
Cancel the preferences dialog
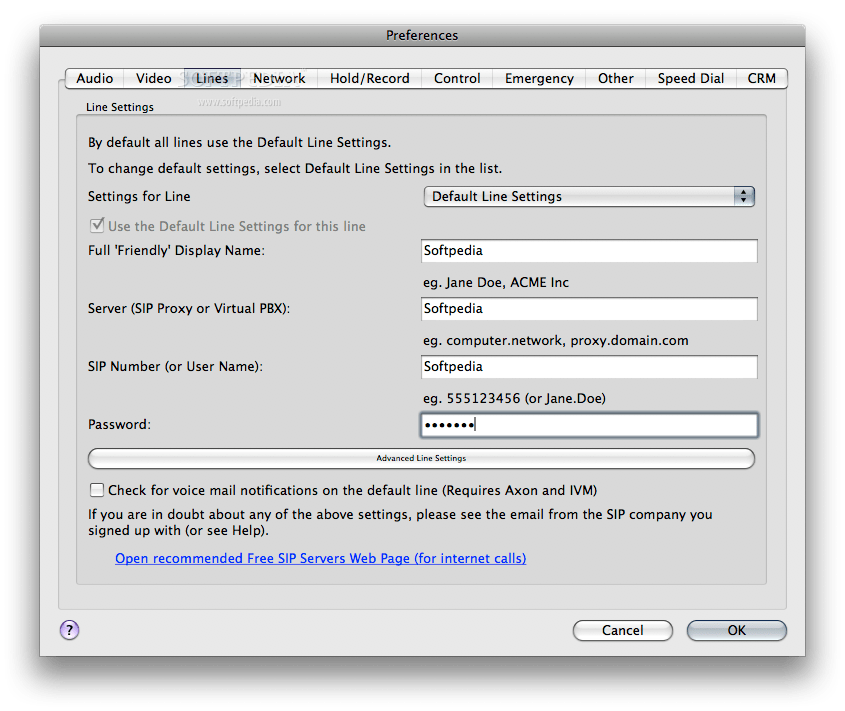pyautogui.click(x=622, y=630)
